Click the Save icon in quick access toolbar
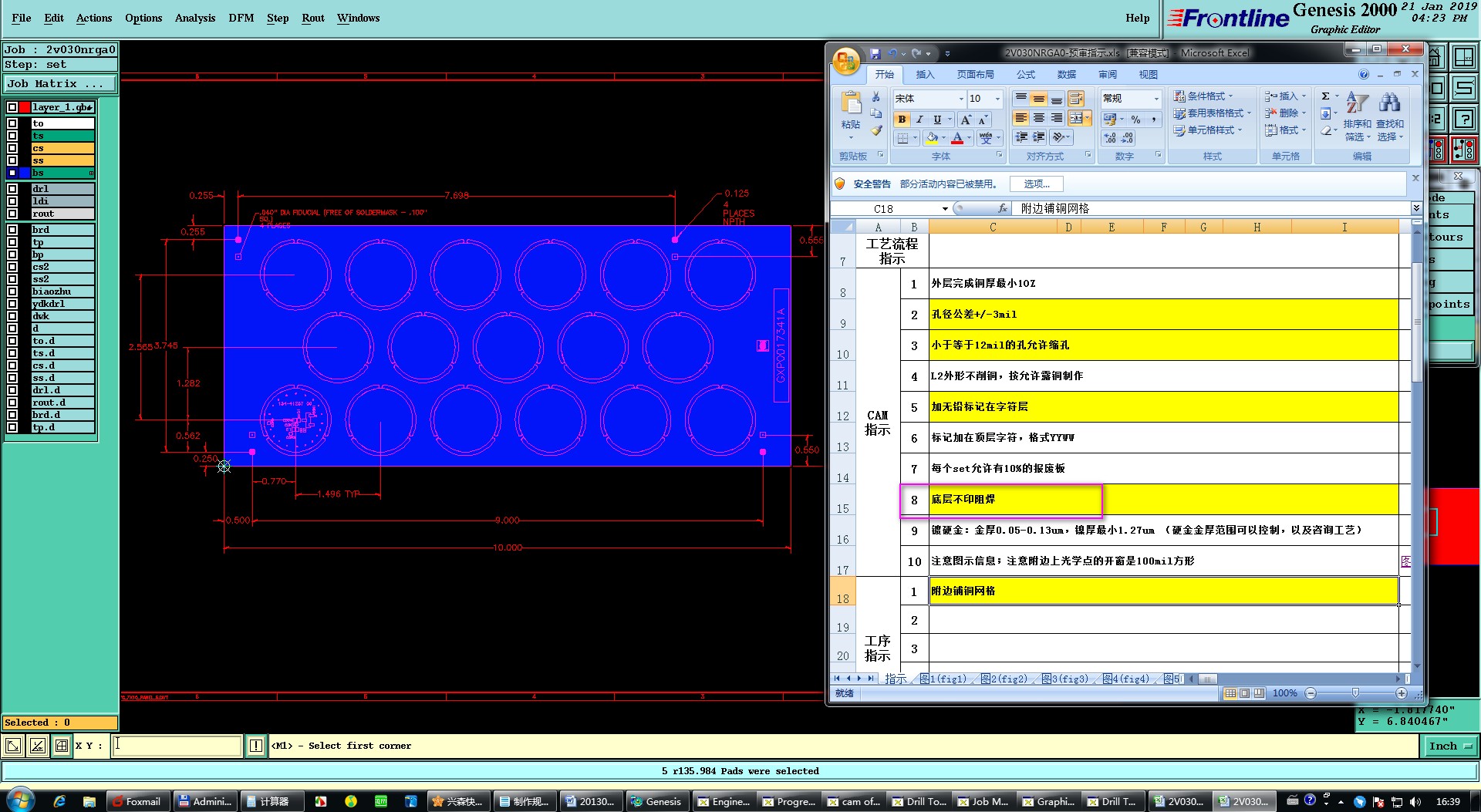The height and width of the screenshot is (812, 1481). coord(875,53)
